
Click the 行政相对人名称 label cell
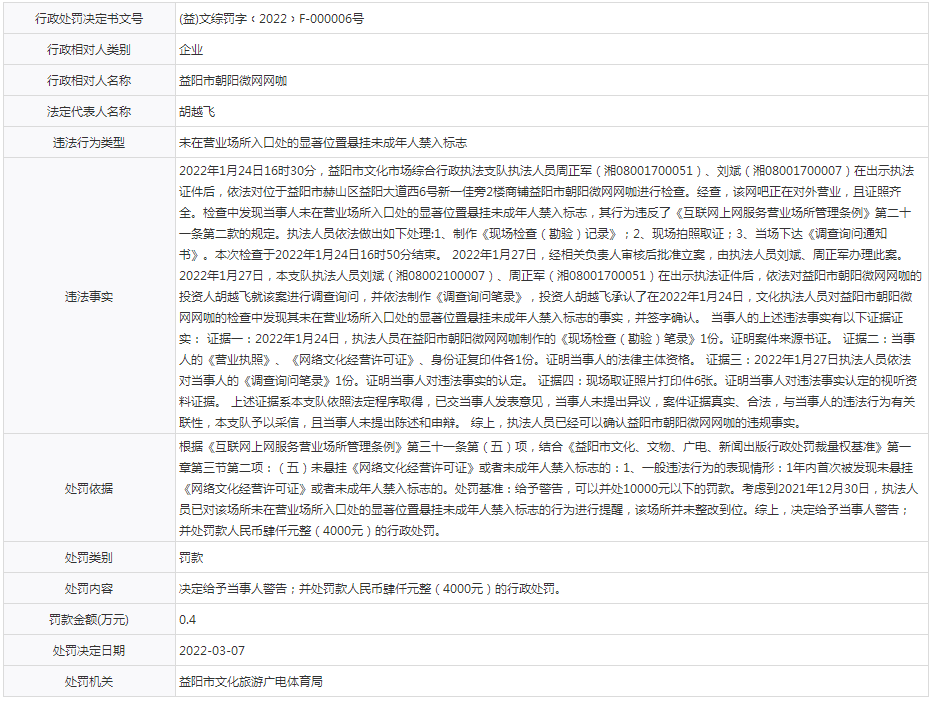89,81
